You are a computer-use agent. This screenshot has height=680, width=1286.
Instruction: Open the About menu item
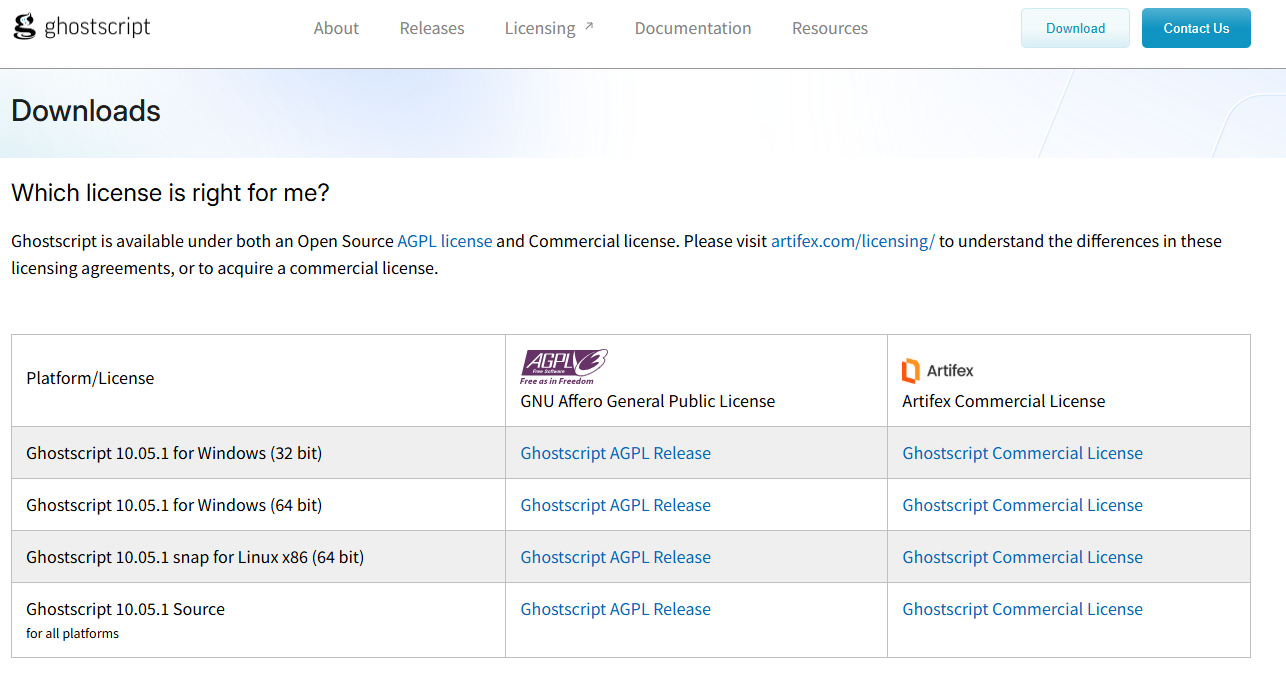click(x=336, y=28)
